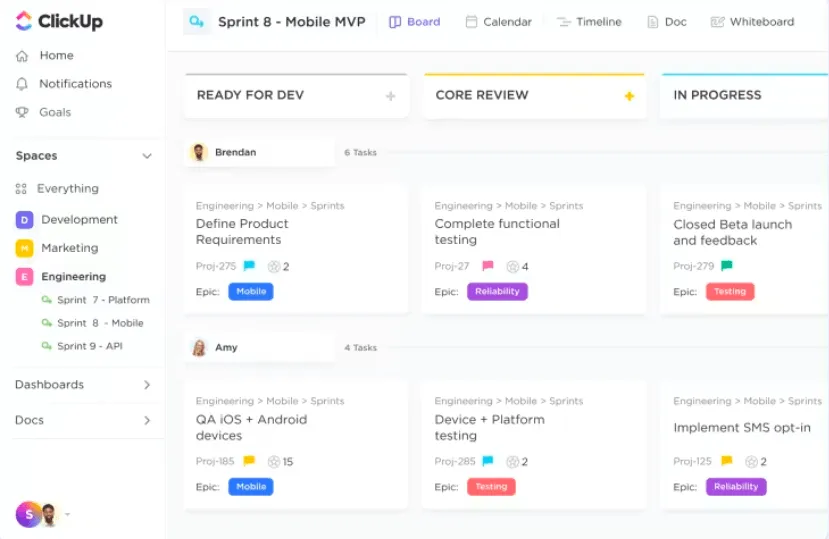Click the sprint icon beside Sprint 8 title
Image resolution: width=829 pixels, height=539 pixels.
197,22
